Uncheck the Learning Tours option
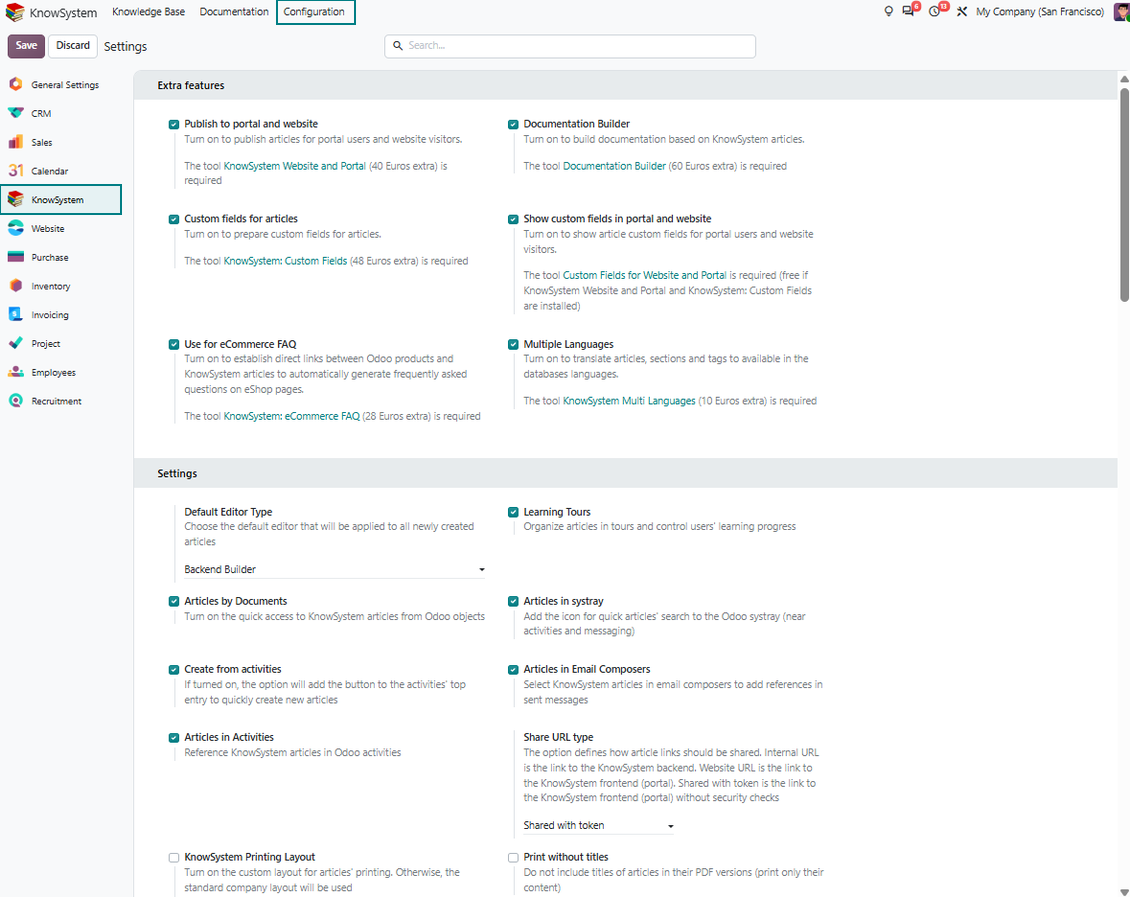The width and height of the screenshot is (1130, 897). pos(513,512)
